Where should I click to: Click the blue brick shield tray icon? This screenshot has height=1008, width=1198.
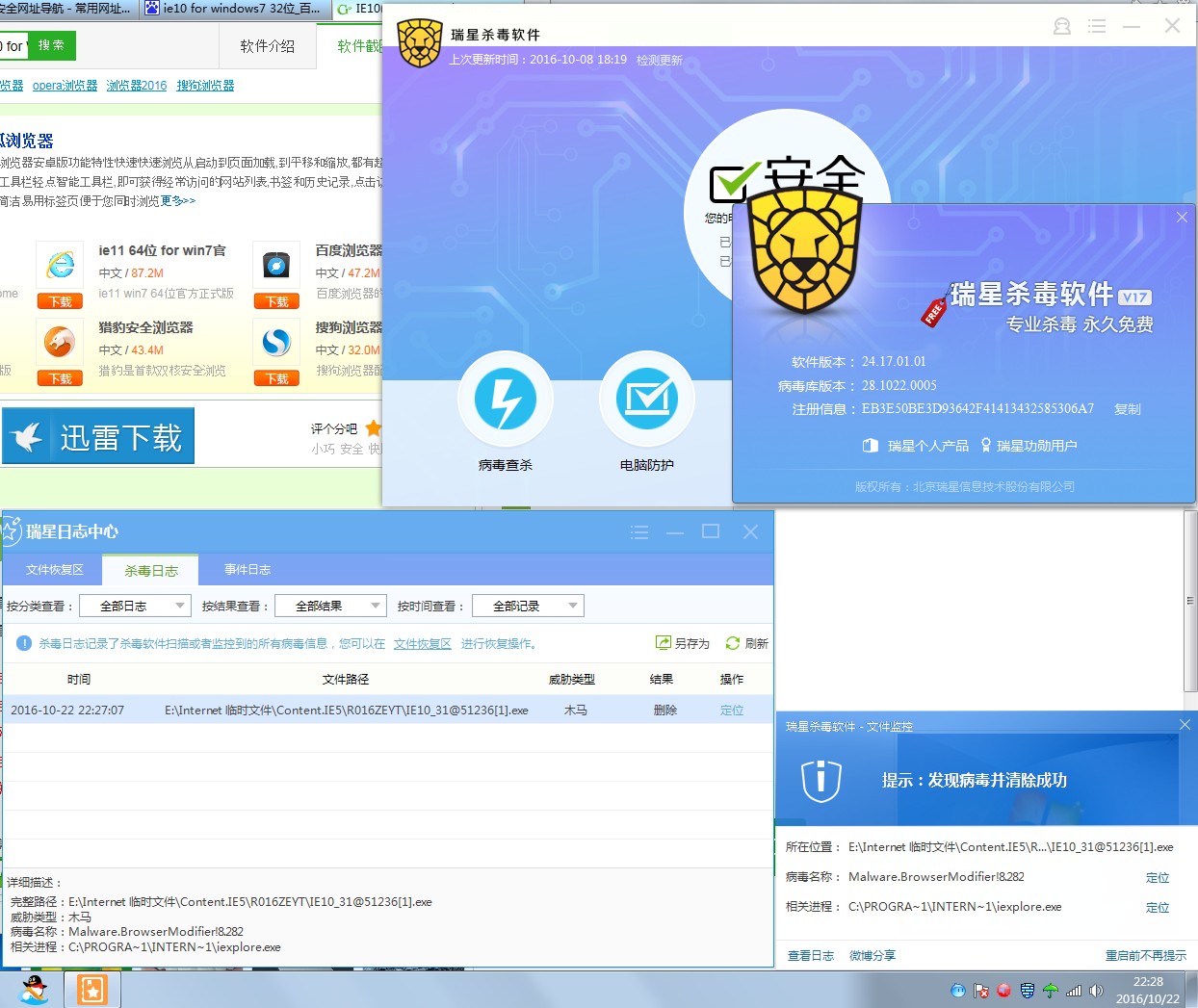1028,991
